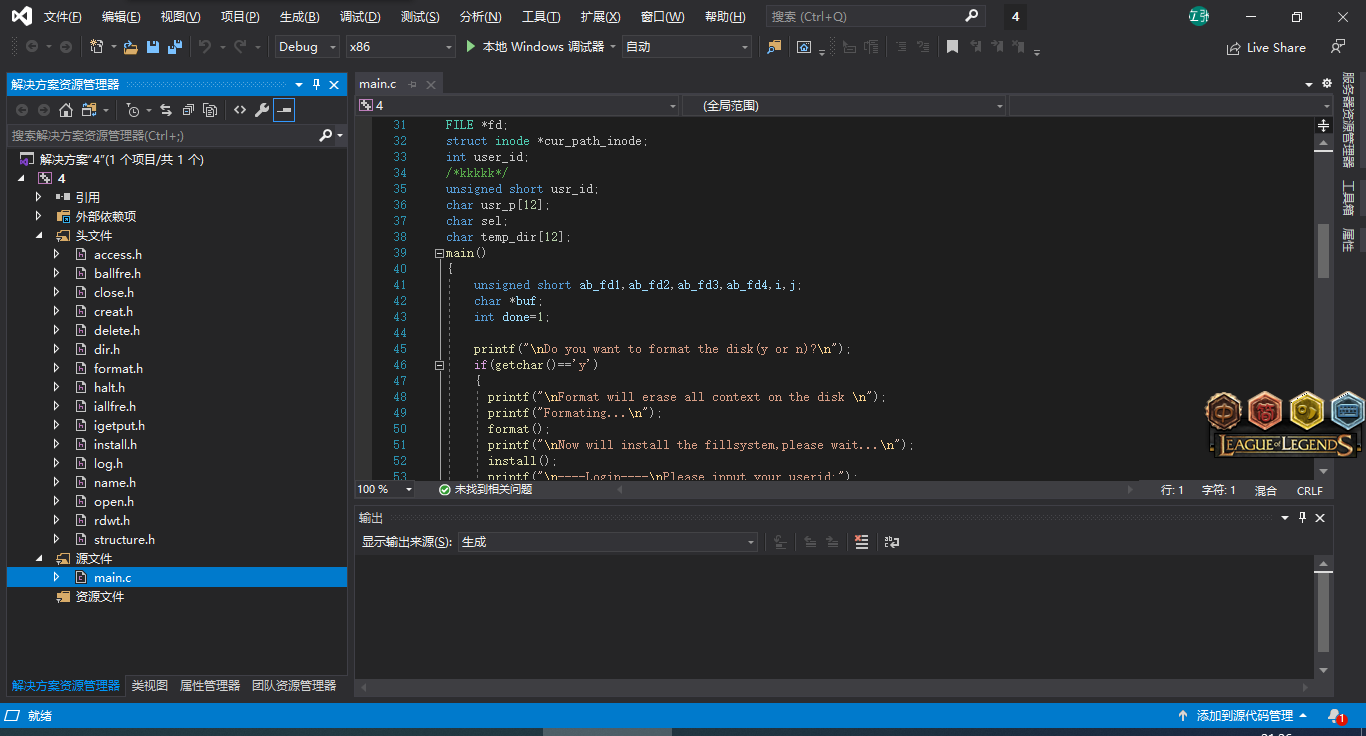Click the Open File folder icon
This screenshot has height=736, width=1366.
[x=130, y=47]
